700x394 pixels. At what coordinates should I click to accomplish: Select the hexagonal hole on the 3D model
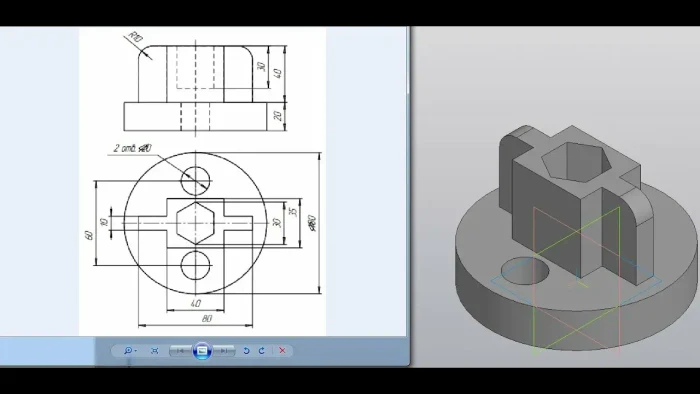click(576, 162)
